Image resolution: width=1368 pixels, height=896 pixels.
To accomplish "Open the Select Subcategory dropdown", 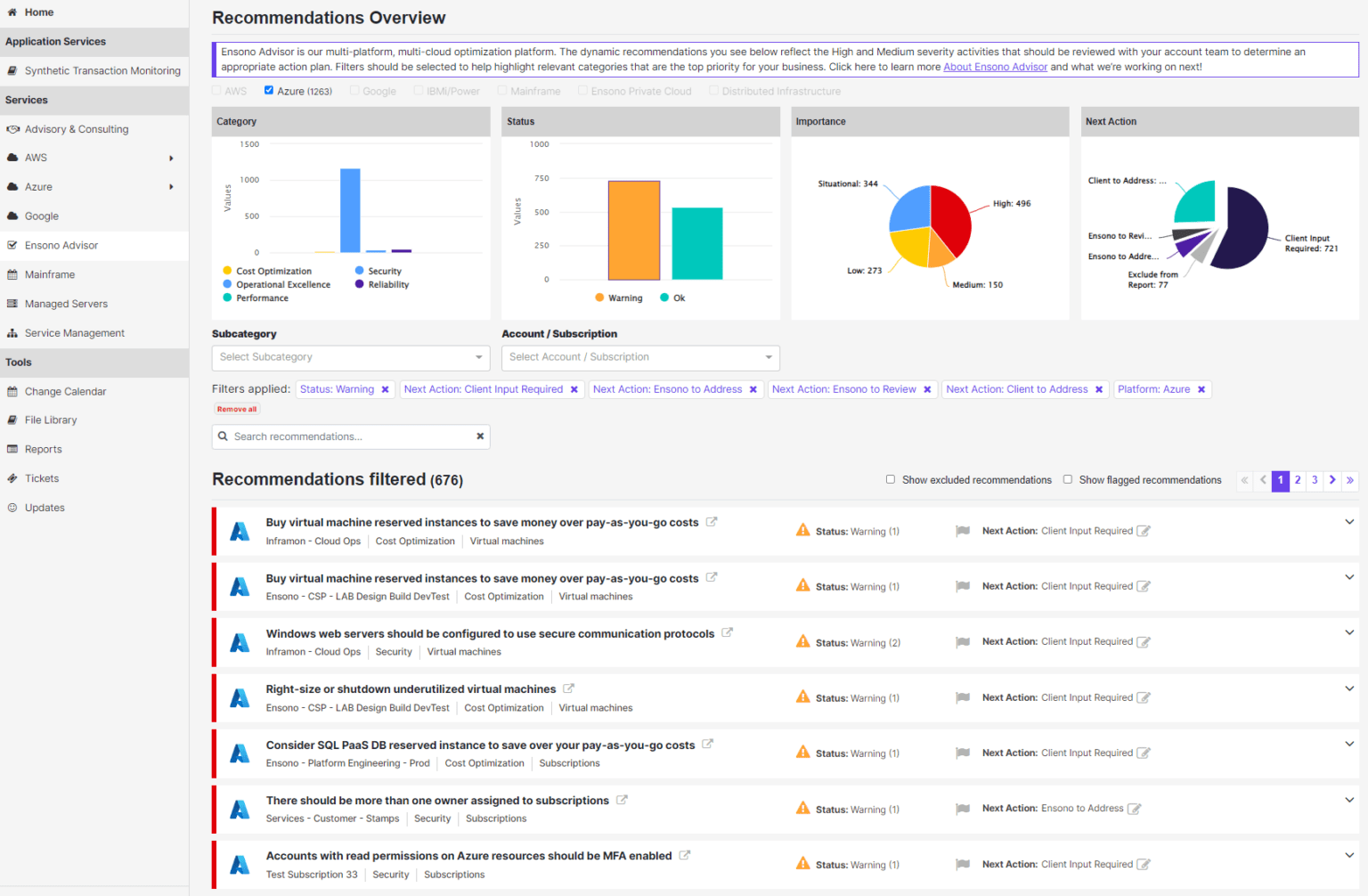I will click(350, 357).
